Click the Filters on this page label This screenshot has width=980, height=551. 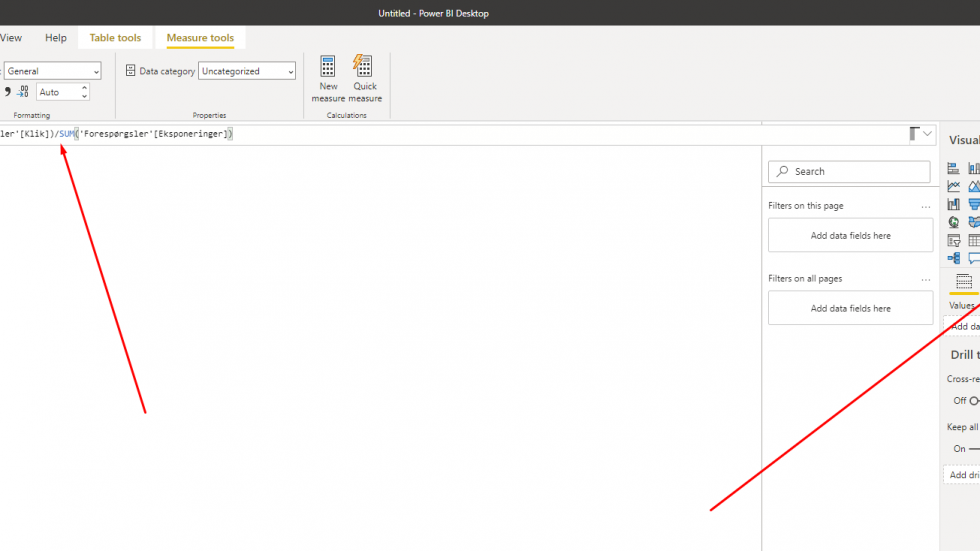click(806, 206)
